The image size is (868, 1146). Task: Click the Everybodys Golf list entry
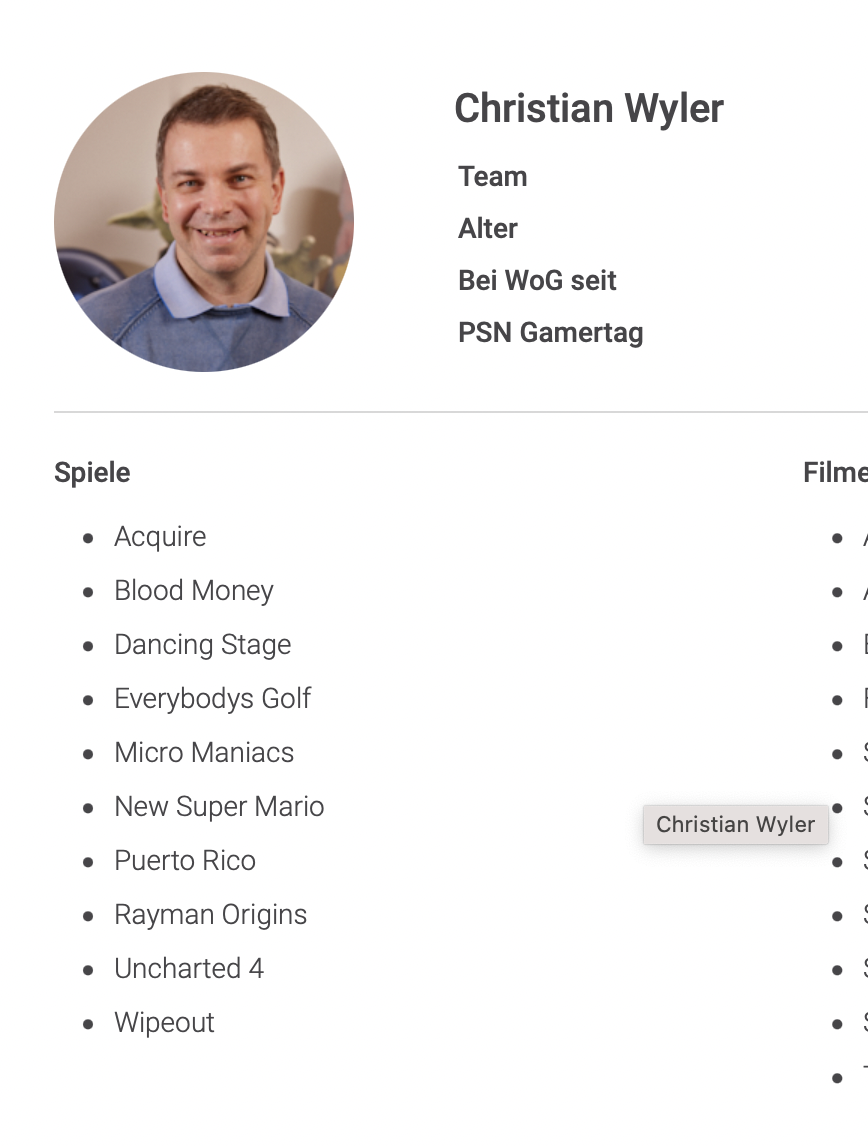pos(213,699)
